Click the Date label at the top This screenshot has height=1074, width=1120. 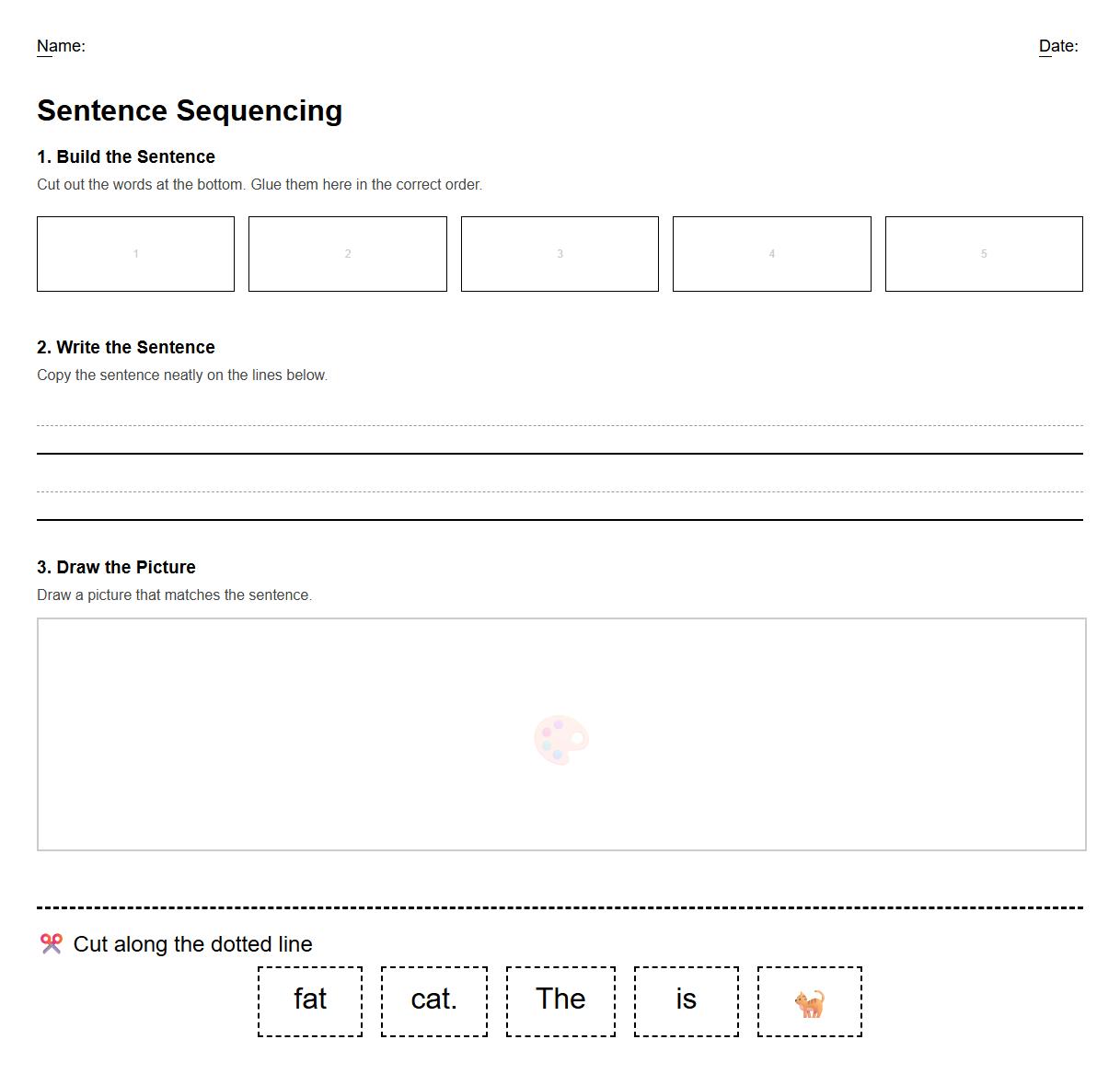pyautogui.click(x=1058, y=46)
